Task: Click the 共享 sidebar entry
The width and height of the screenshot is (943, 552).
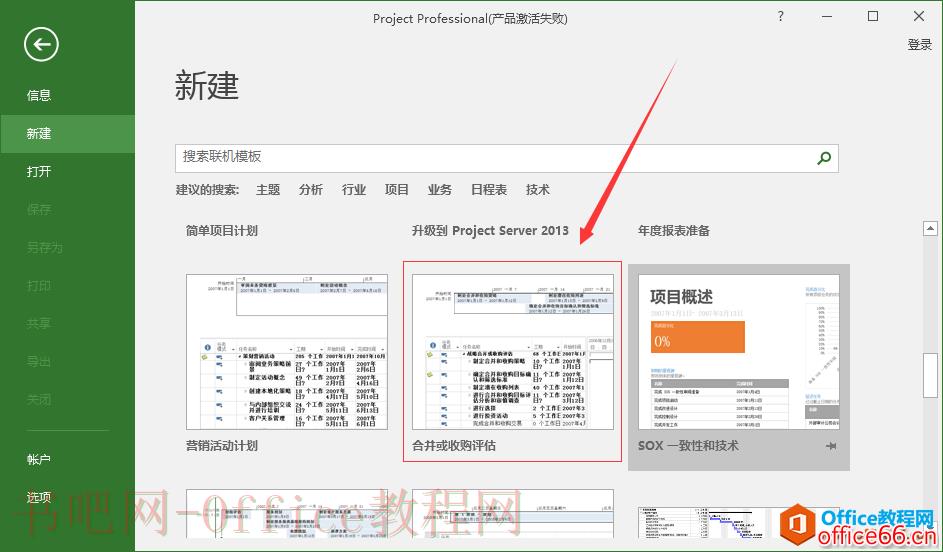Action: 38,324
